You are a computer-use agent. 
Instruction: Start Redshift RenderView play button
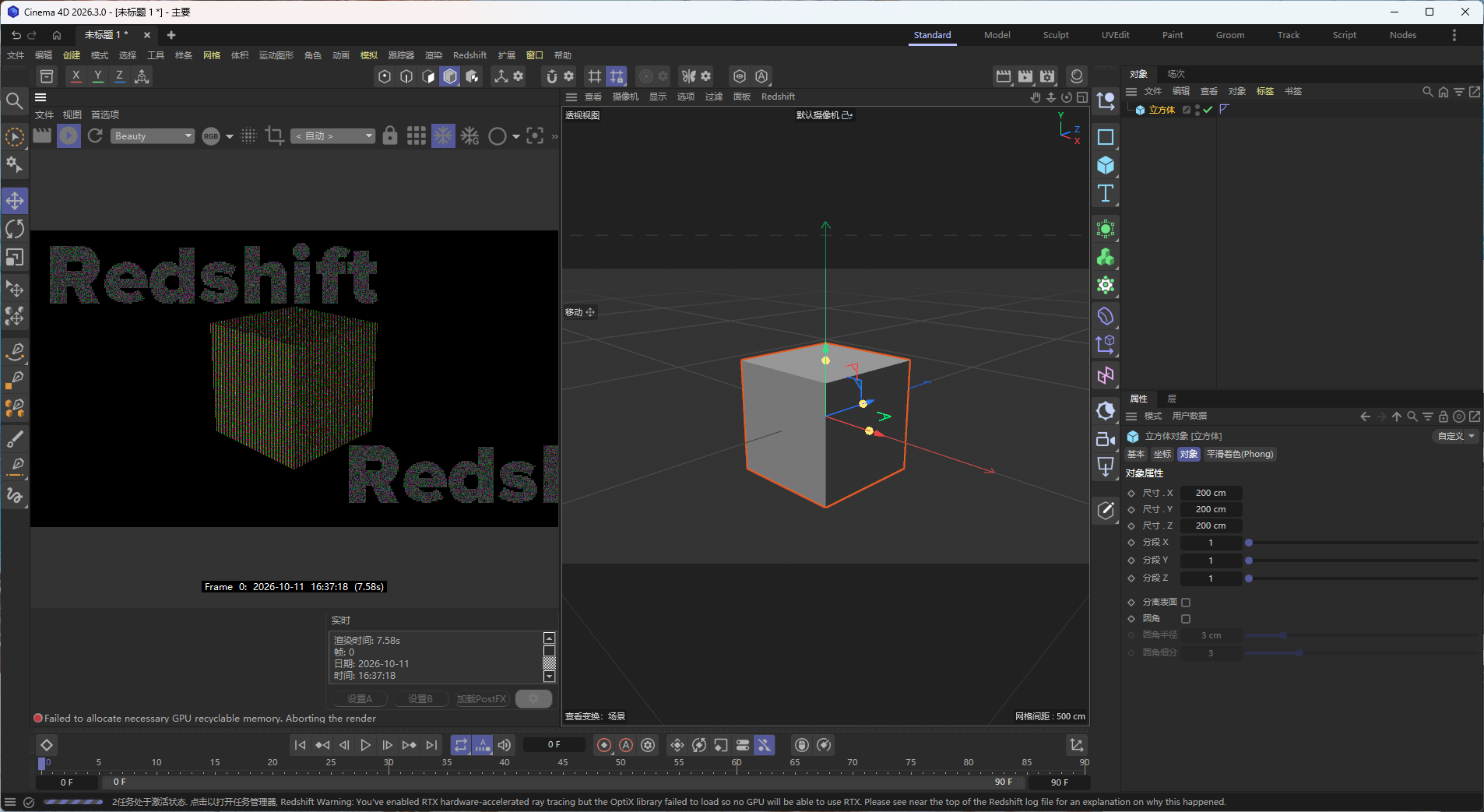click(x=69, y=136)
